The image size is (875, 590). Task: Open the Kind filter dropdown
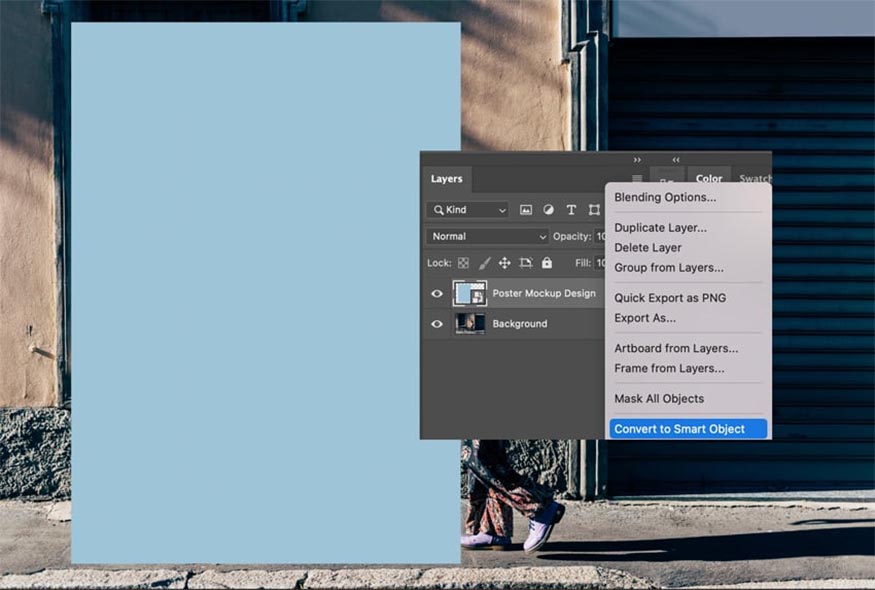(468, 210)
